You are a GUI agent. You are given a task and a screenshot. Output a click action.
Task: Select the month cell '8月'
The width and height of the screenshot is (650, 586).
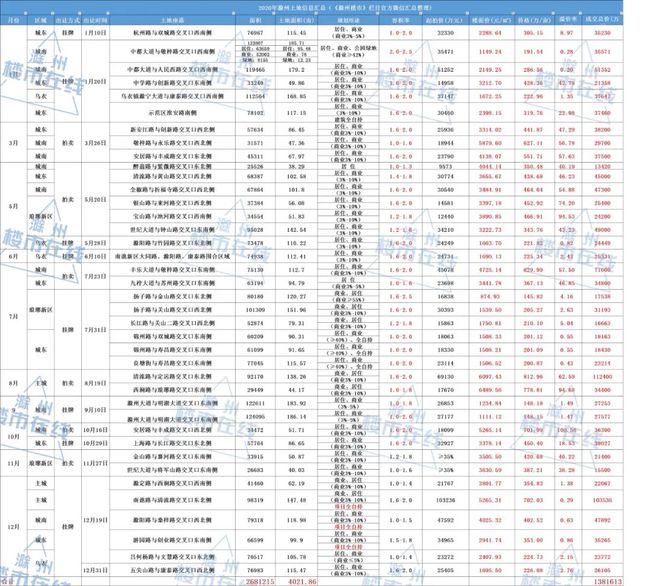coord(13,383)
